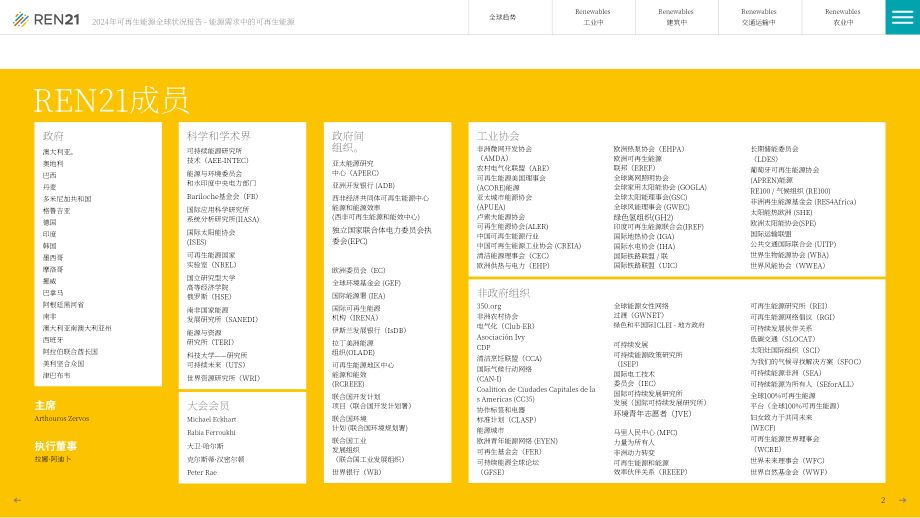920x518 pixels.
Task: Click the 主席 label
Action: click(45, 405)
